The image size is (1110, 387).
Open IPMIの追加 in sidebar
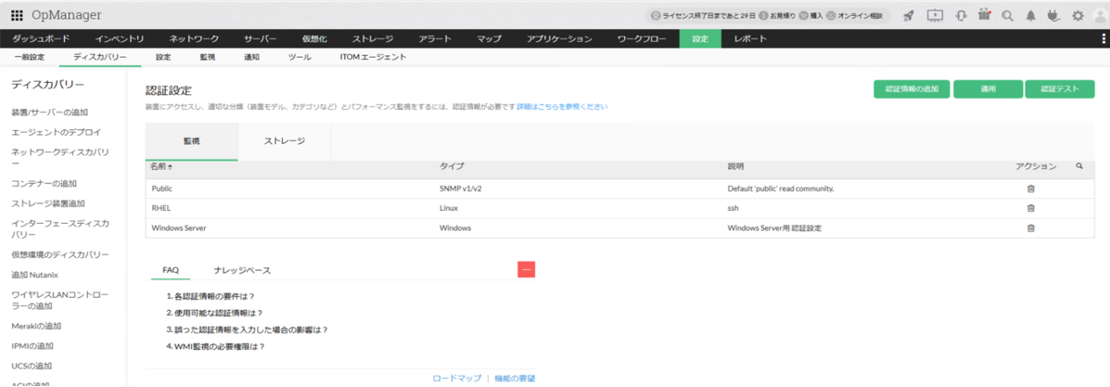click(x=32, y=346)
